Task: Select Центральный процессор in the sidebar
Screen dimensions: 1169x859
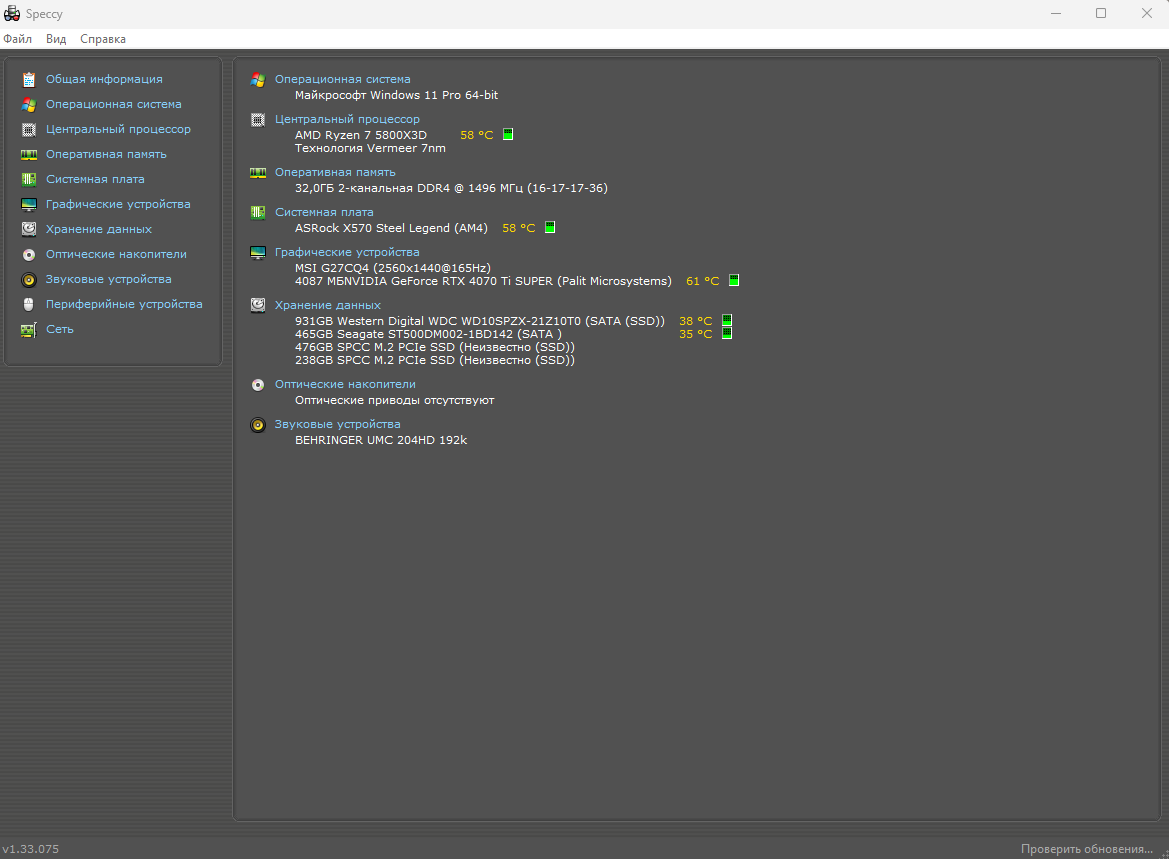Action: pos(119,129)
